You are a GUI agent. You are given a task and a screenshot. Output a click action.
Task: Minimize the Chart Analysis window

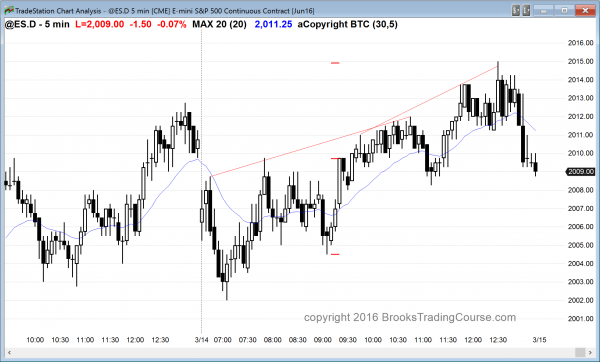pyautogui.click(x=543, y=10)
